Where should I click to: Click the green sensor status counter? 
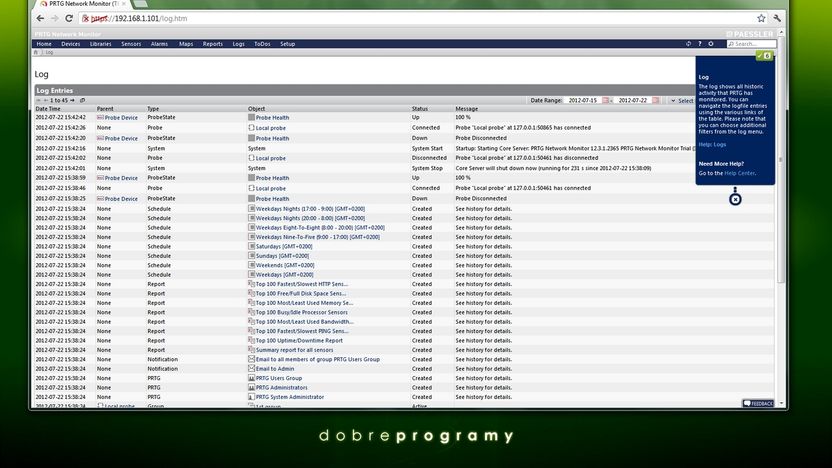point(765,56)
